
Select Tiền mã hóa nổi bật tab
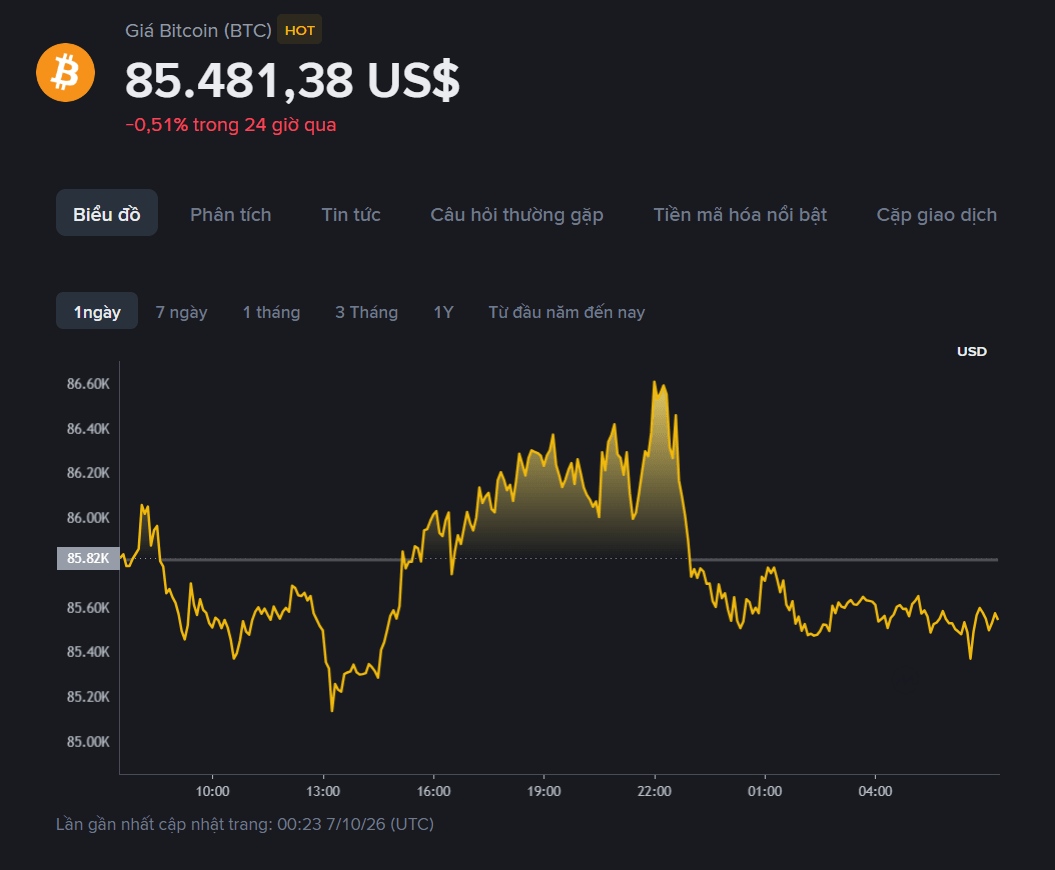(740, 215)
